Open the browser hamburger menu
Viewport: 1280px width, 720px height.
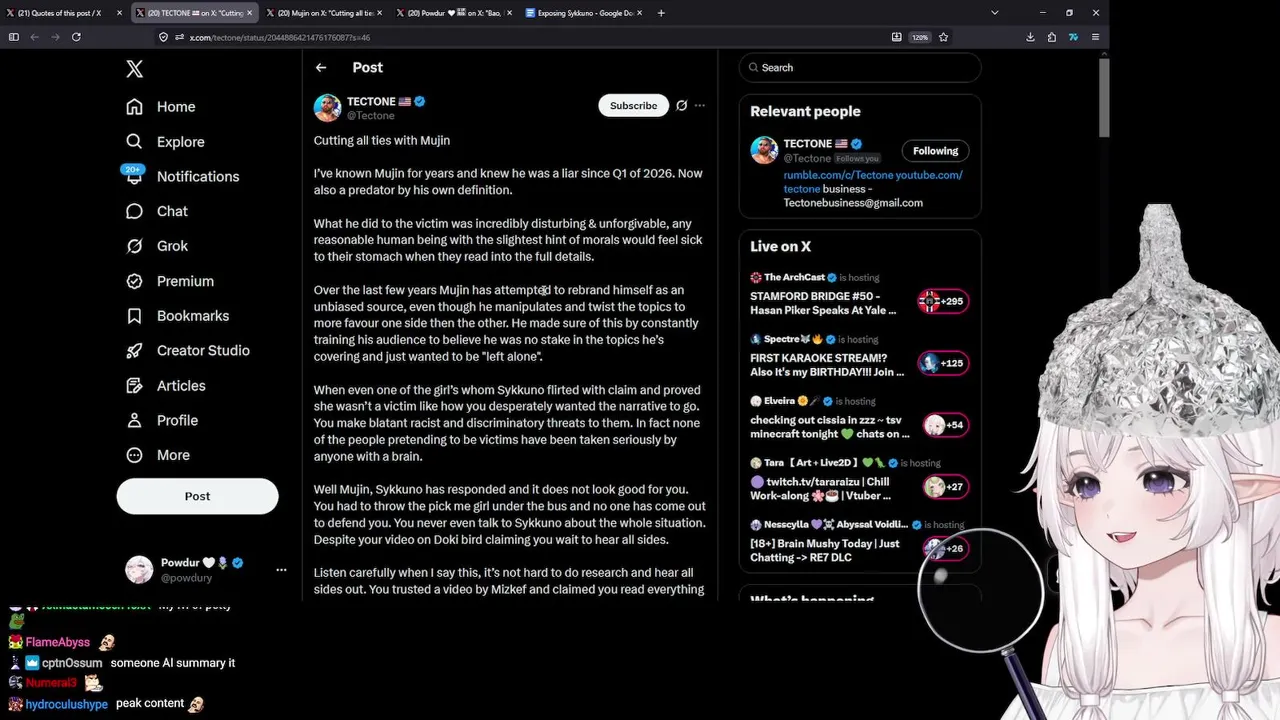[x=1095, y=37]
